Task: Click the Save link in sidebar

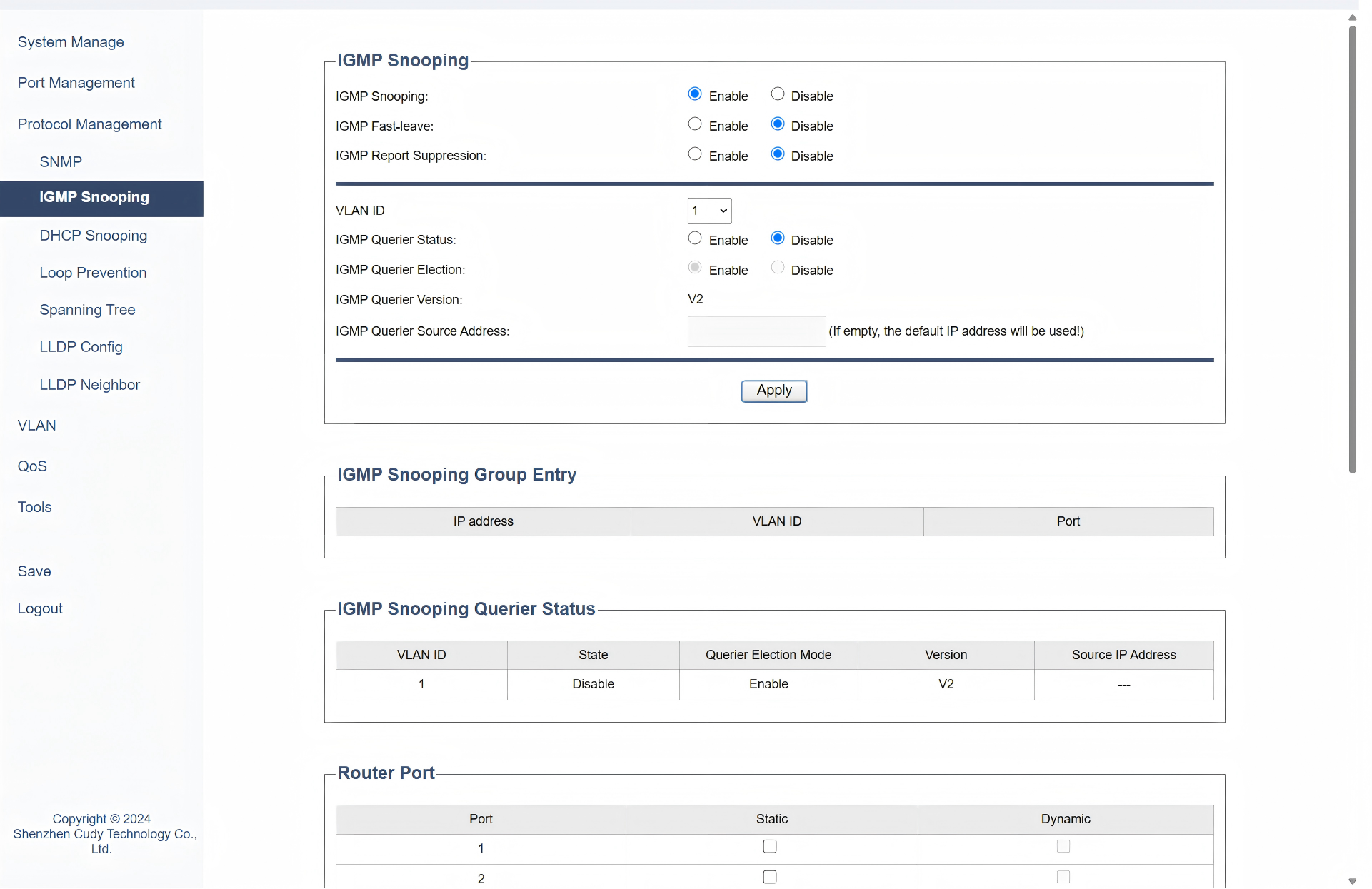Action: [34, 571]
